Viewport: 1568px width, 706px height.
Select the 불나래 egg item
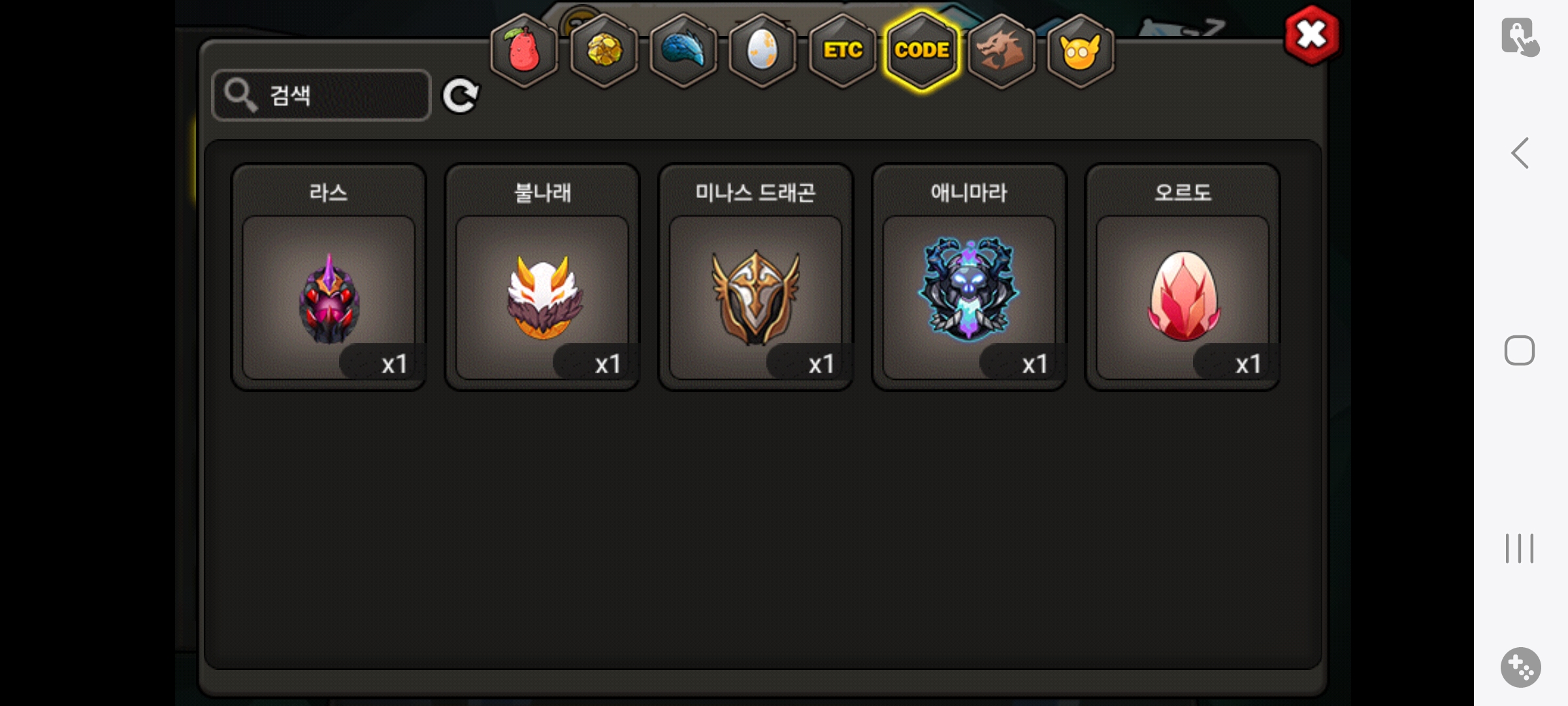[x=542, y=277]
